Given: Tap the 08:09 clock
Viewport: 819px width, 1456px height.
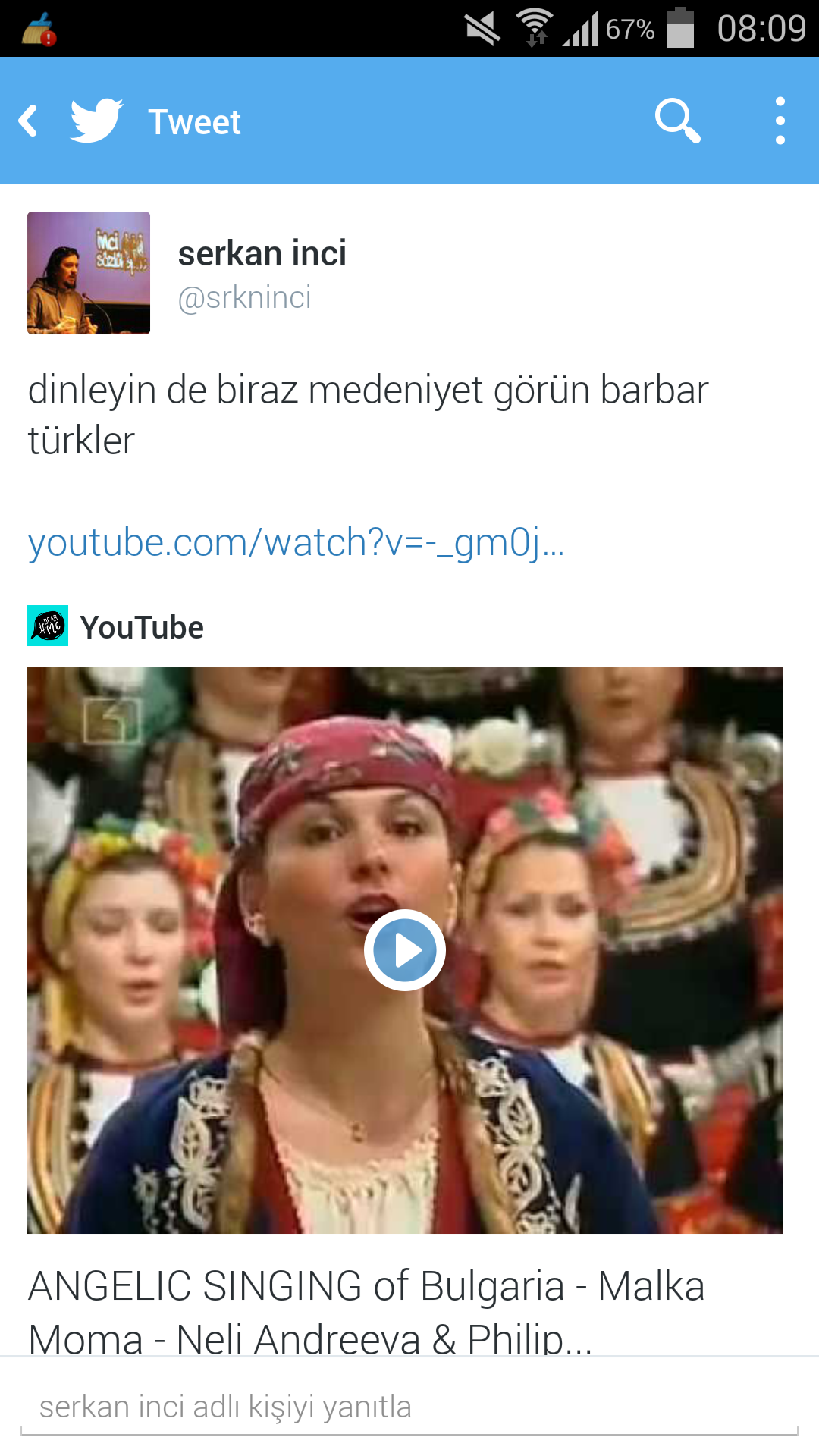Looking at the screenshot, I should (x=761, y=29).
